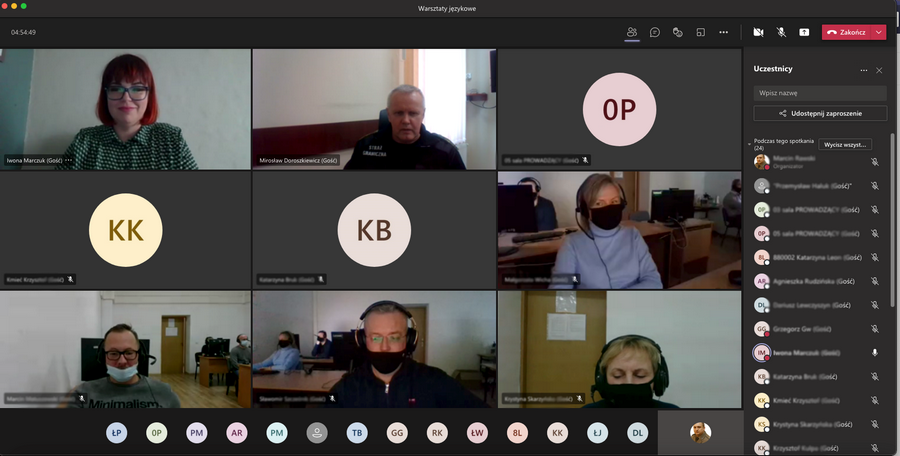Open the reactions menu icon
This screenshot has height=456, width=900.
point(677,32)
